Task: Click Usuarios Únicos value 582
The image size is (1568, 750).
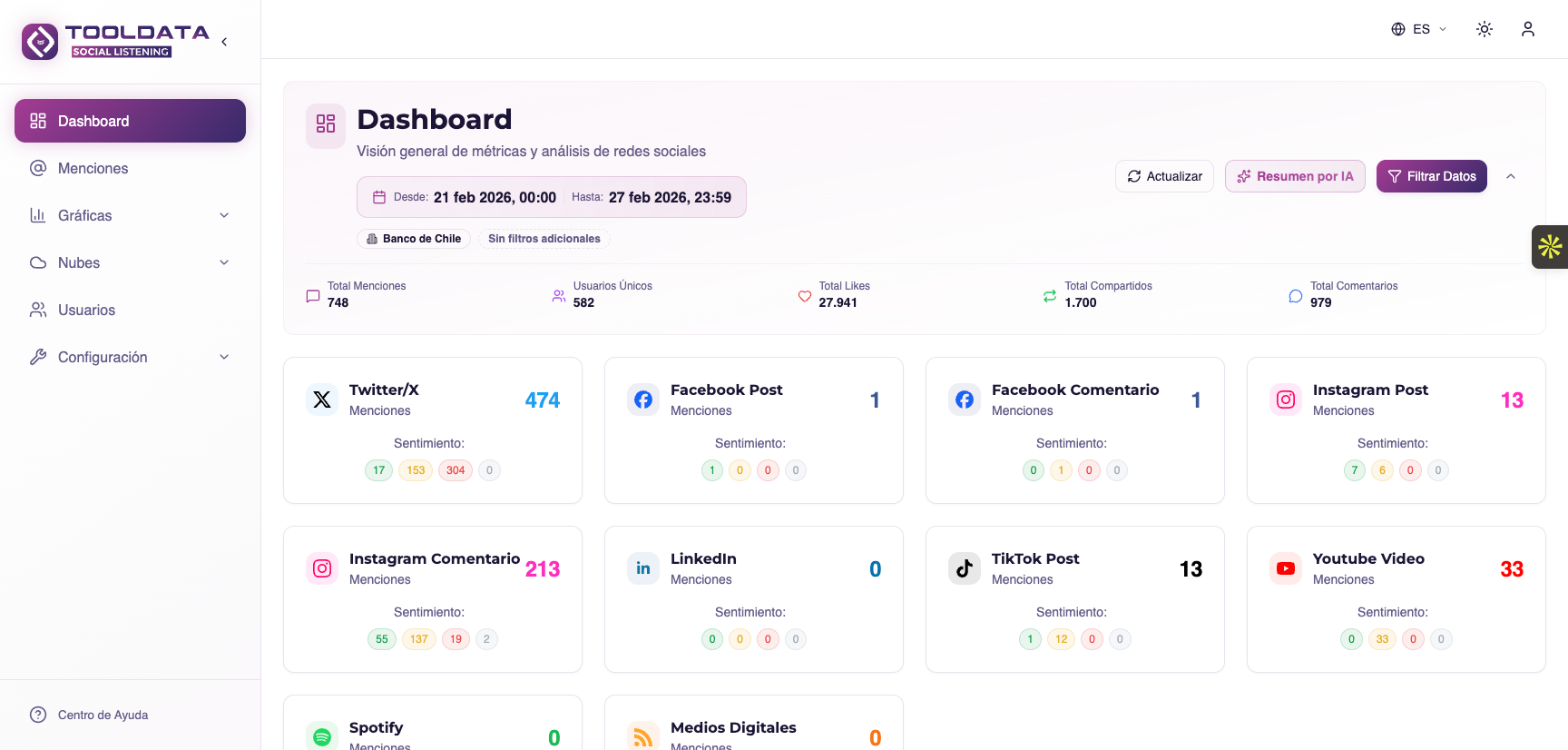Action: coord(584,303)
